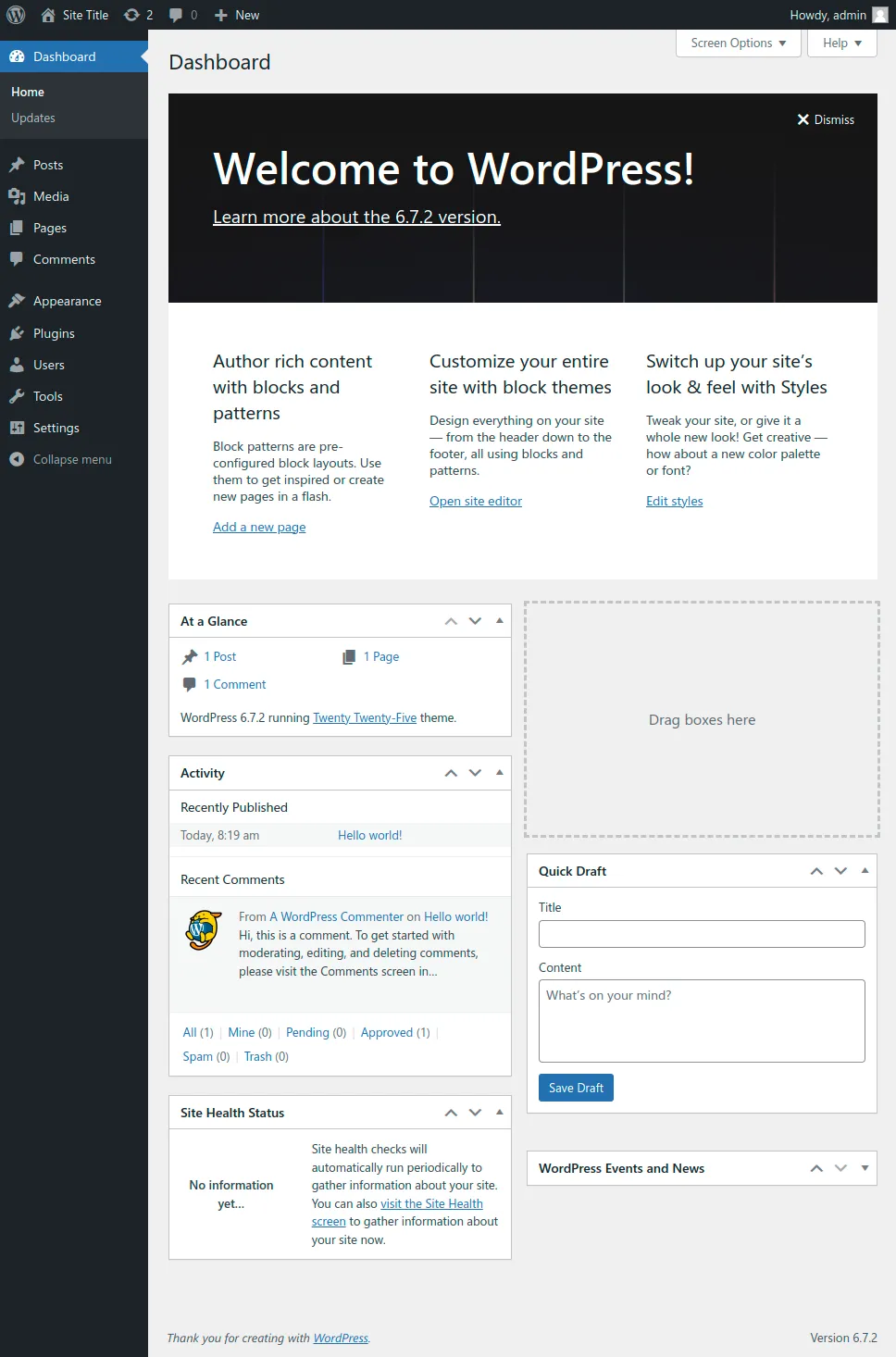The height and width of the screenshot is (1357, 896).
Task: Go to Updates under the Dashboard menu
Action: 33,118
